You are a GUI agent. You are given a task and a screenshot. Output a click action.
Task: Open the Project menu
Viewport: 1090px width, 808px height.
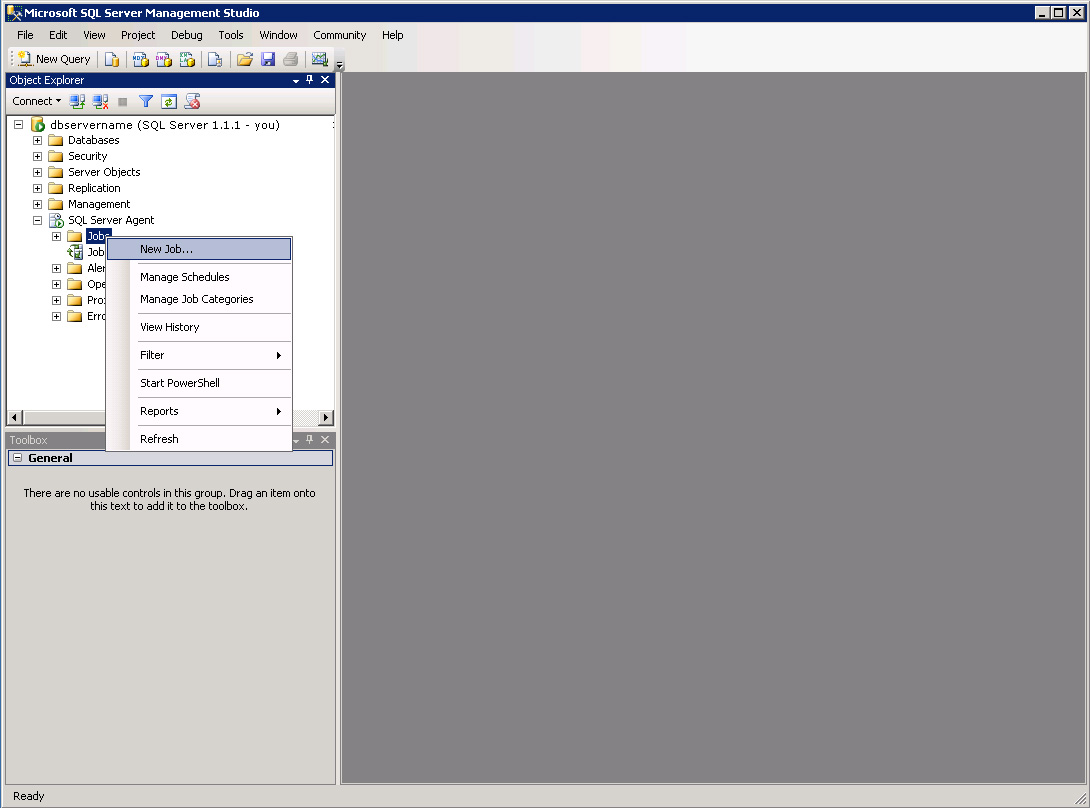coord(138,35)
